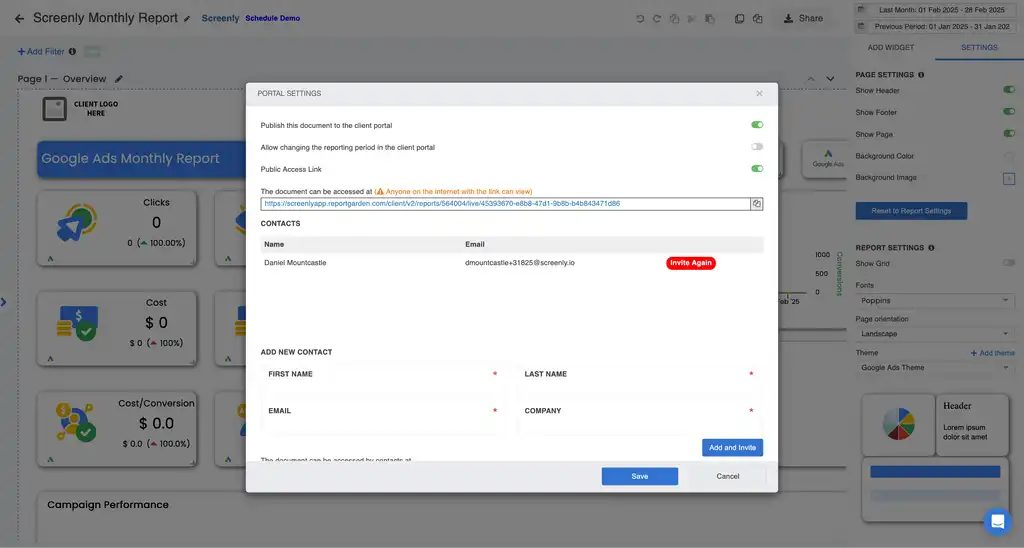Toggle Show Header switch
1024x548 pixels.
point(1009,89)
